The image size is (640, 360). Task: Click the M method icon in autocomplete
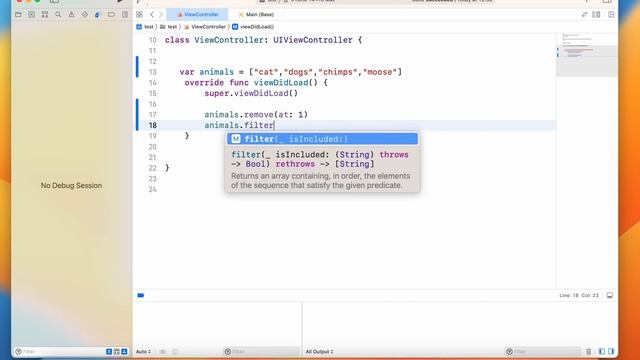coord(236,139)
